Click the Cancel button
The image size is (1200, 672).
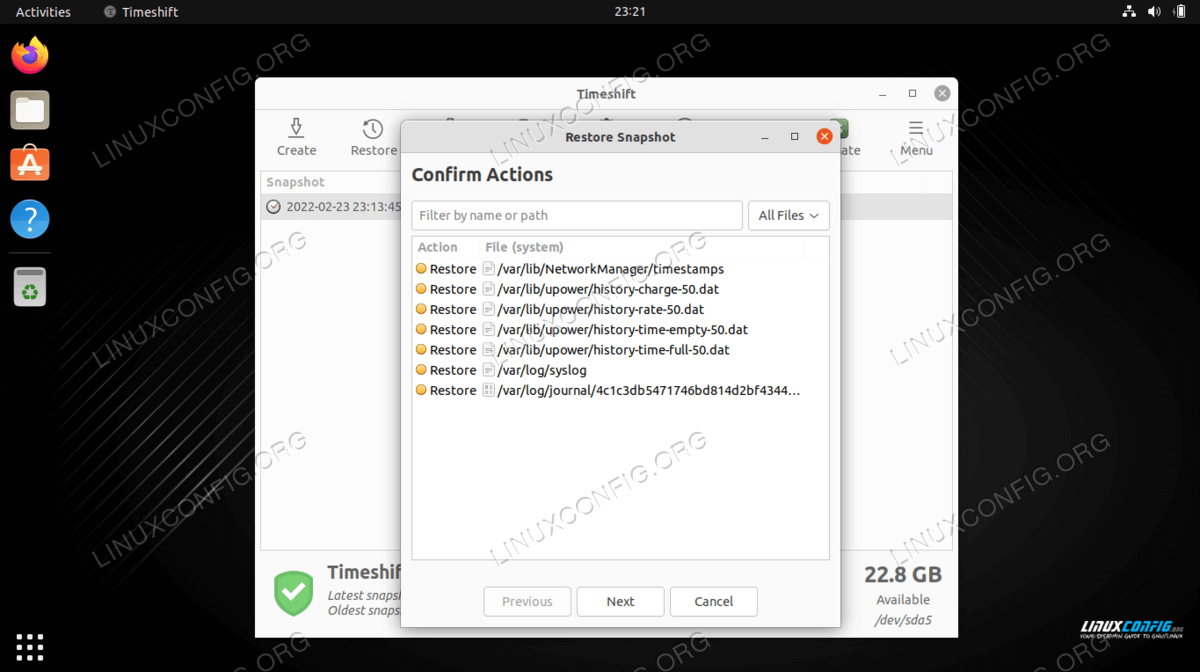[713, 601]
